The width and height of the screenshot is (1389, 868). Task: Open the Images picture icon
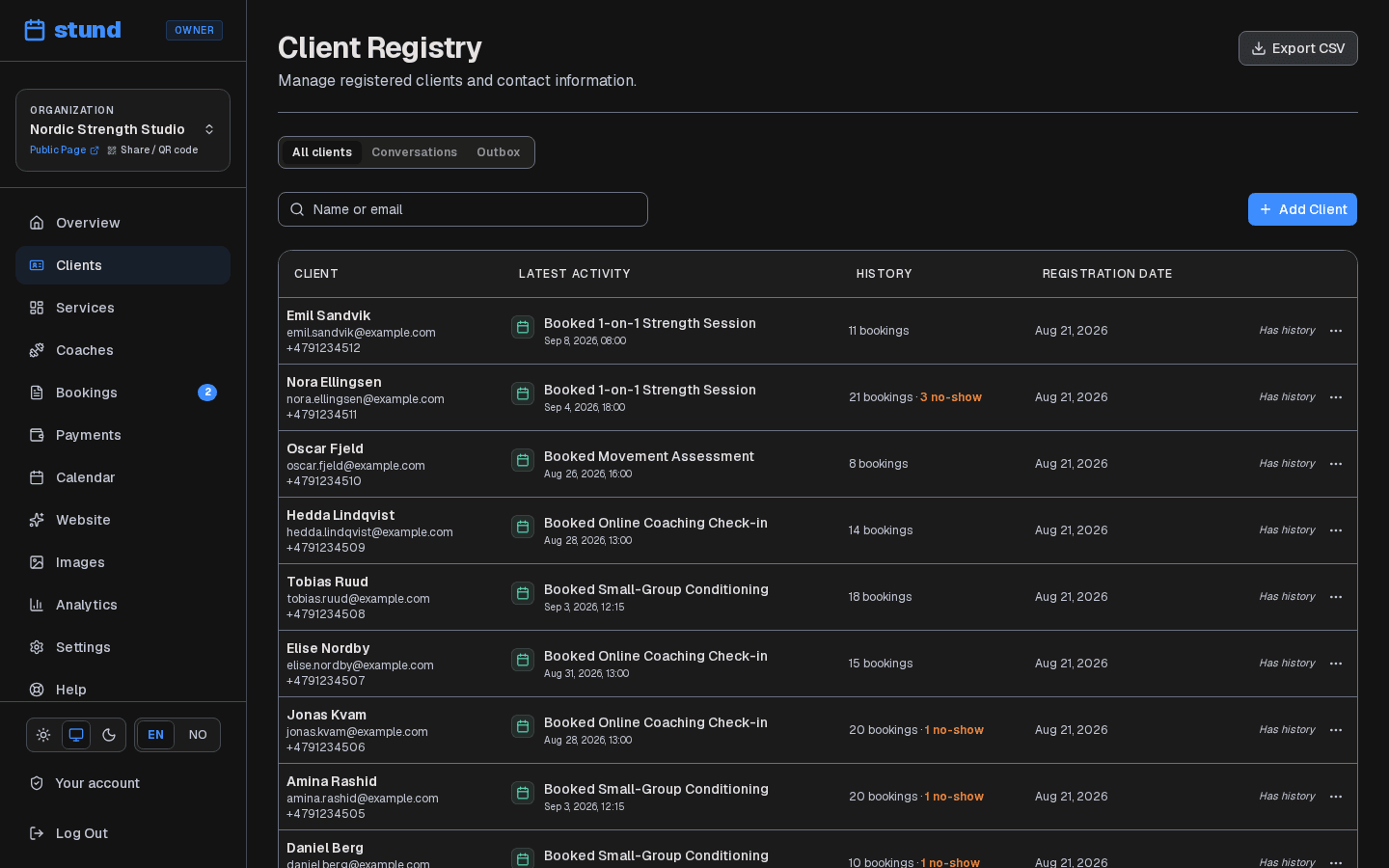[x=37, y=562]
